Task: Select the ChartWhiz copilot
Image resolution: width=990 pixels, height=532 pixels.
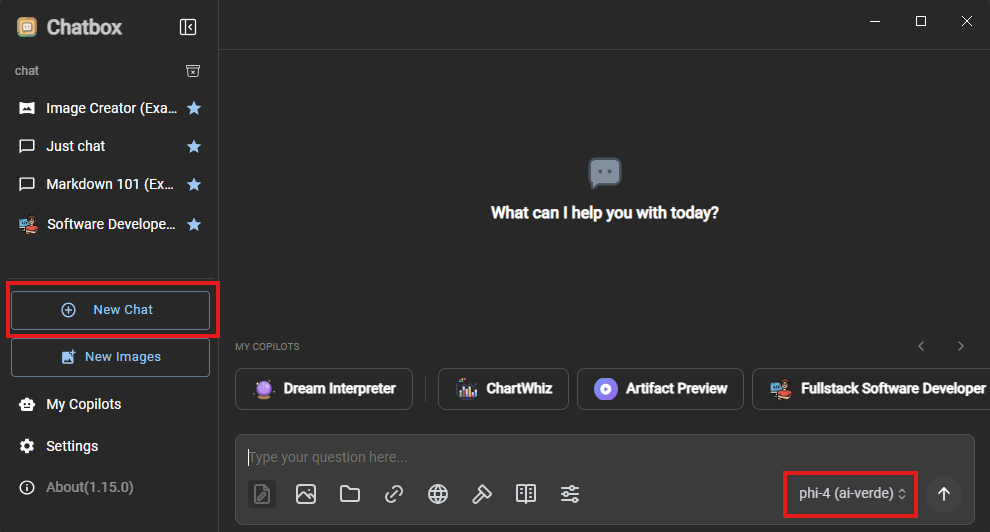Action: click(503, 389)
